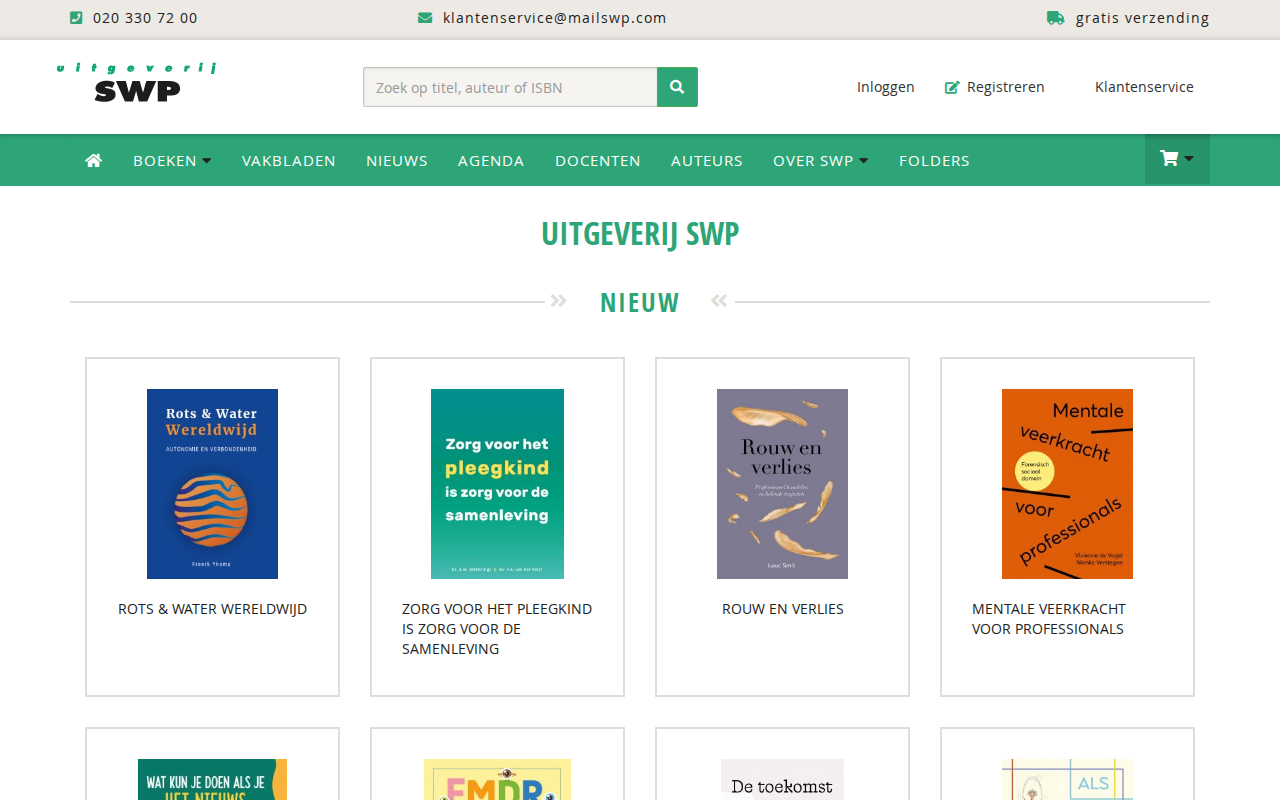The image size is (1280, 800).
Task: Open the Vakbladen menu item
Action: pos(289,160)
